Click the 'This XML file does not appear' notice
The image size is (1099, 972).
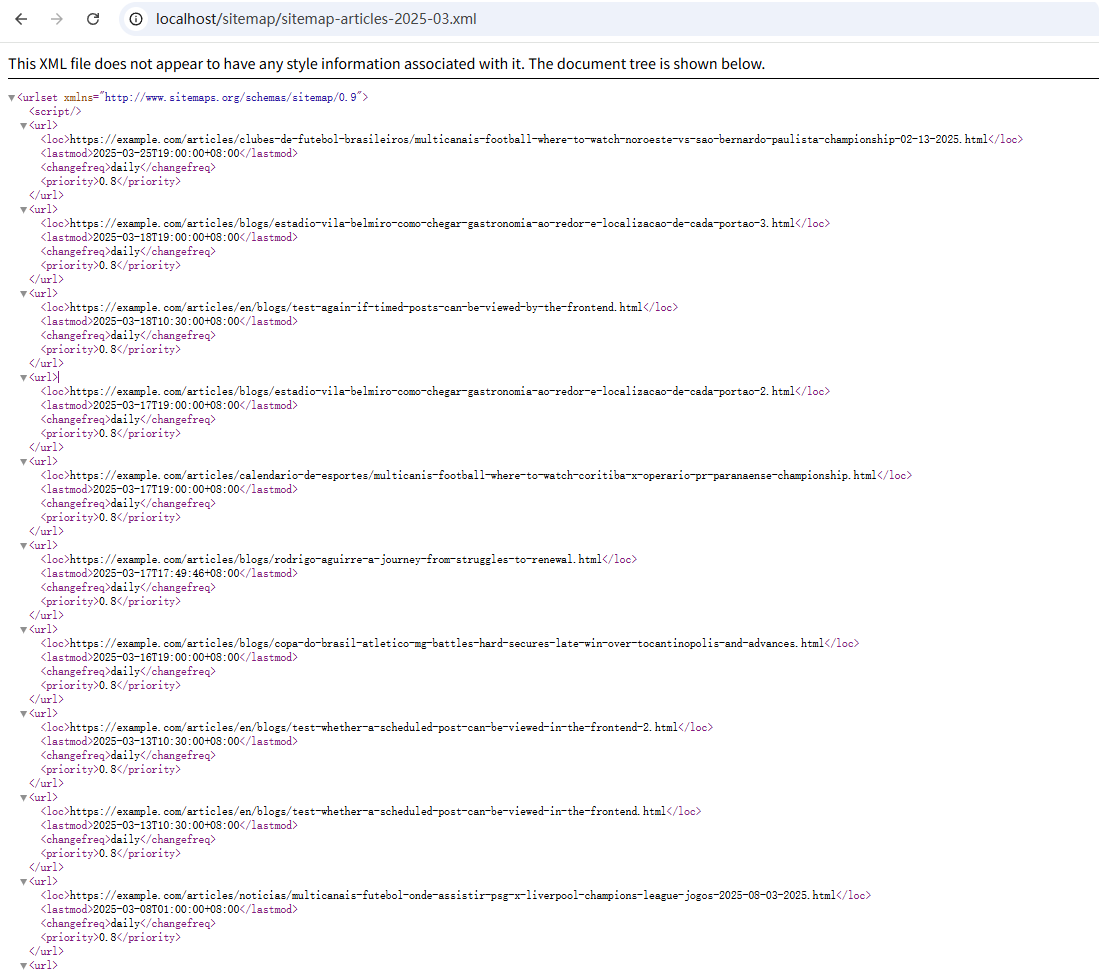coord(386,64)
